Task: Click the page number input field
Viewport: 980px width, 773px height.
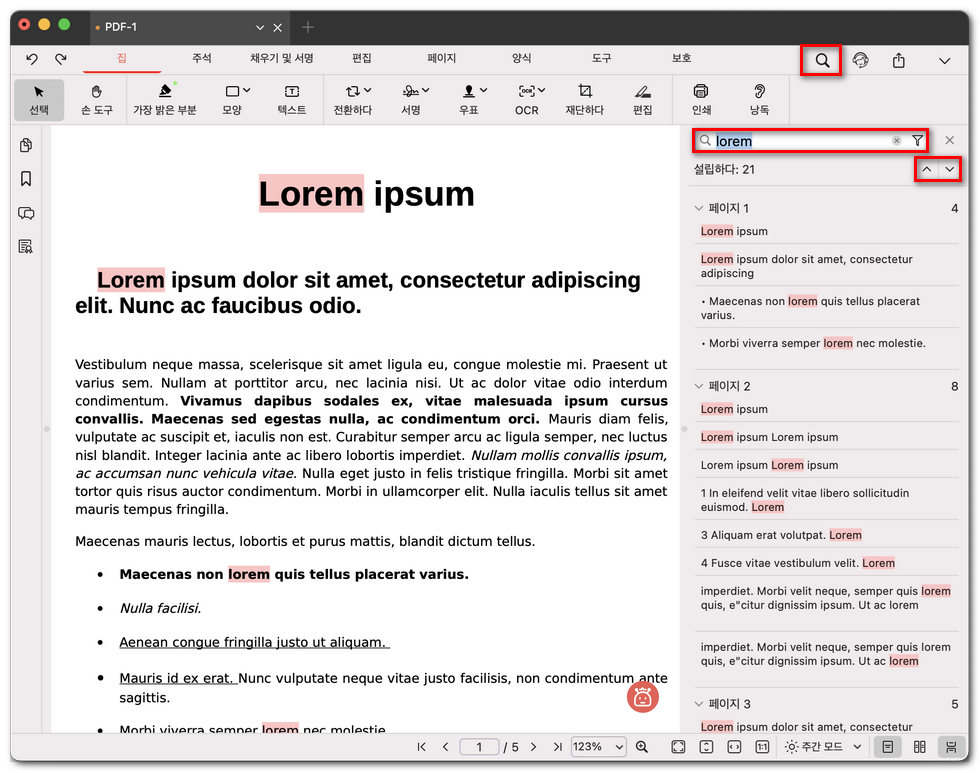Action: pos(479,747)
